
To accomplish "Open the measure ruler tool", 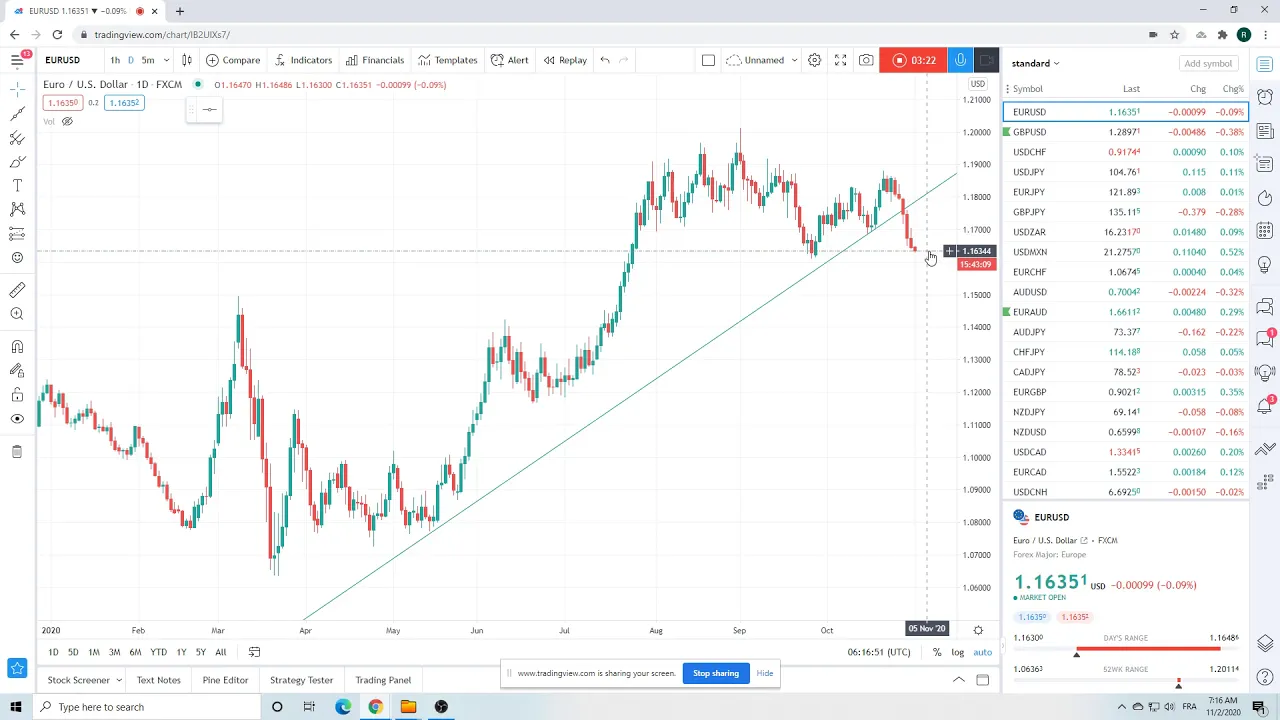I will click(x=17, y=290).
